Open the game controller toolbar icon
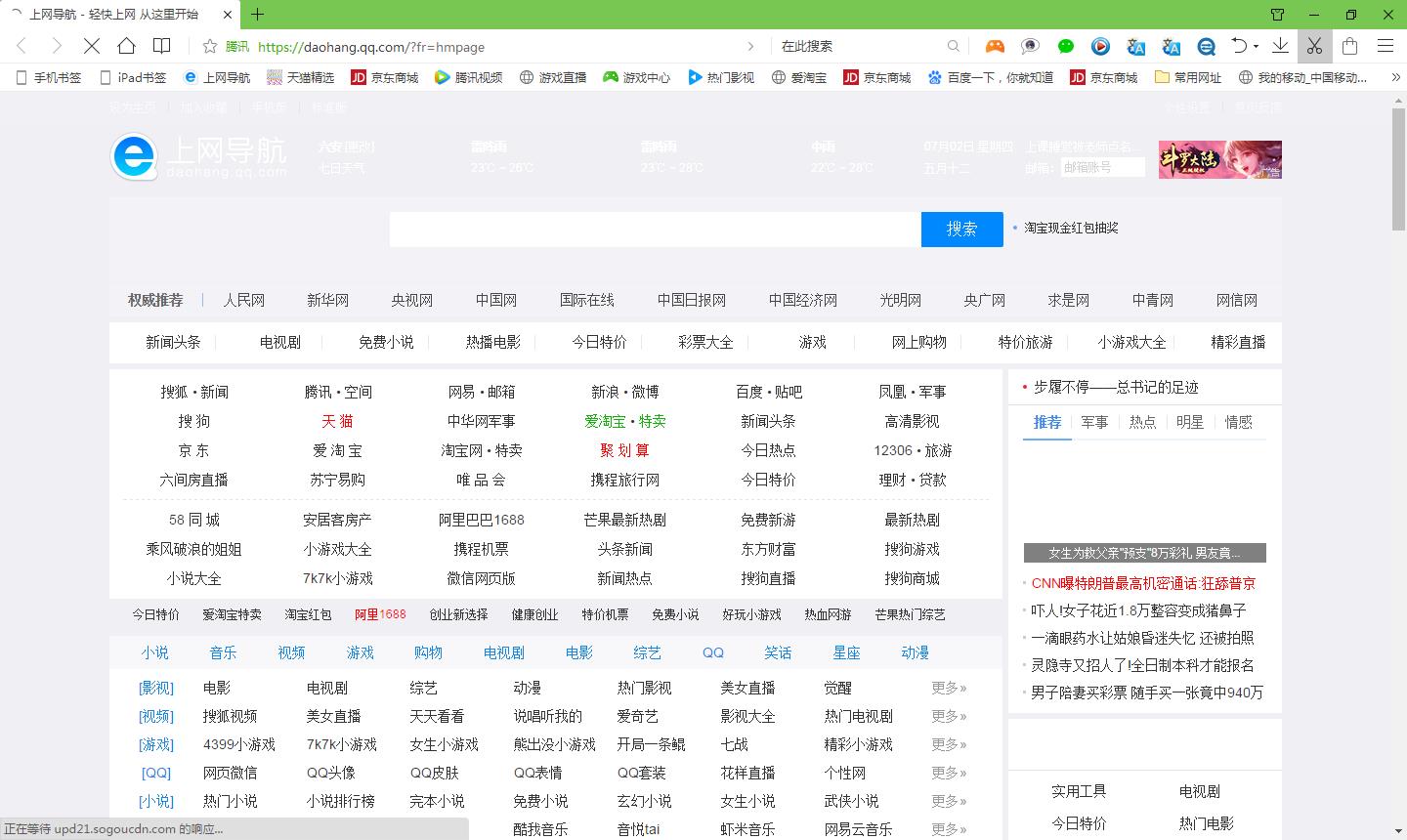The width and height of the screenshot is (1407, 840). pos(995,46)
